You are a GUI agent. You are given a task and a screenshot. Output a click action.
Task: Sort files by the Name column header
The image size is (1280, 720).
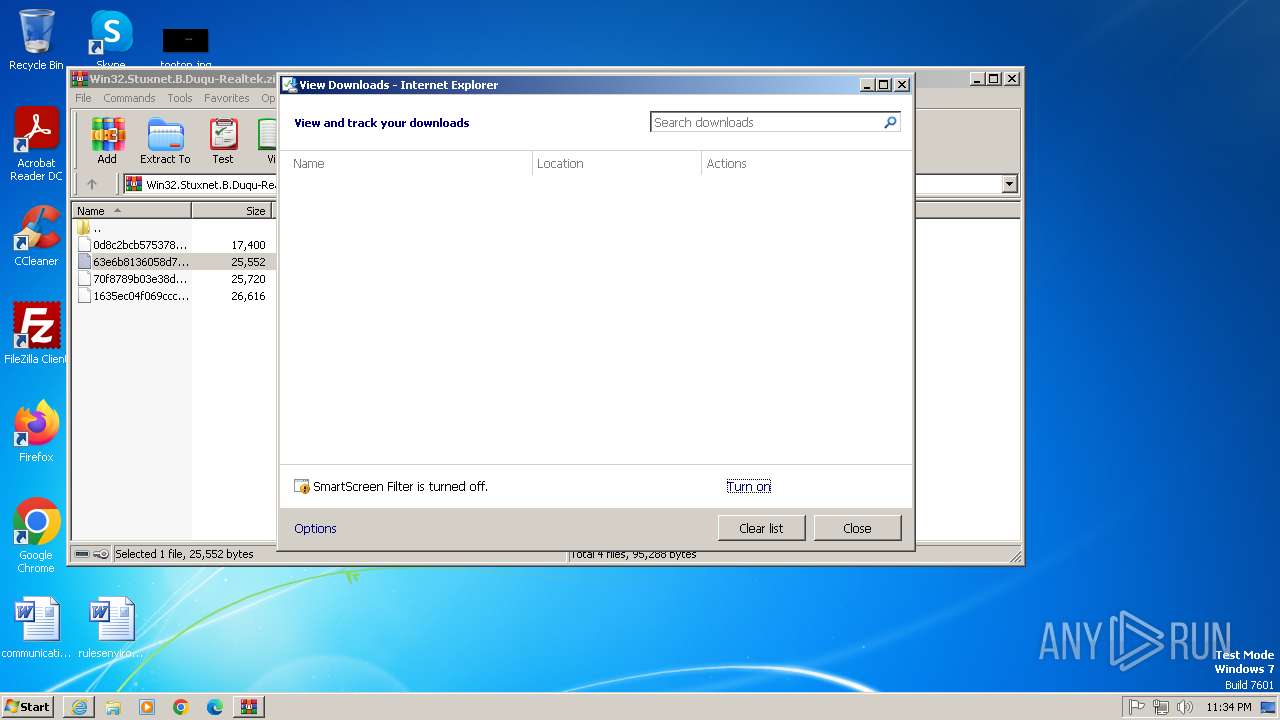point(132,211)
